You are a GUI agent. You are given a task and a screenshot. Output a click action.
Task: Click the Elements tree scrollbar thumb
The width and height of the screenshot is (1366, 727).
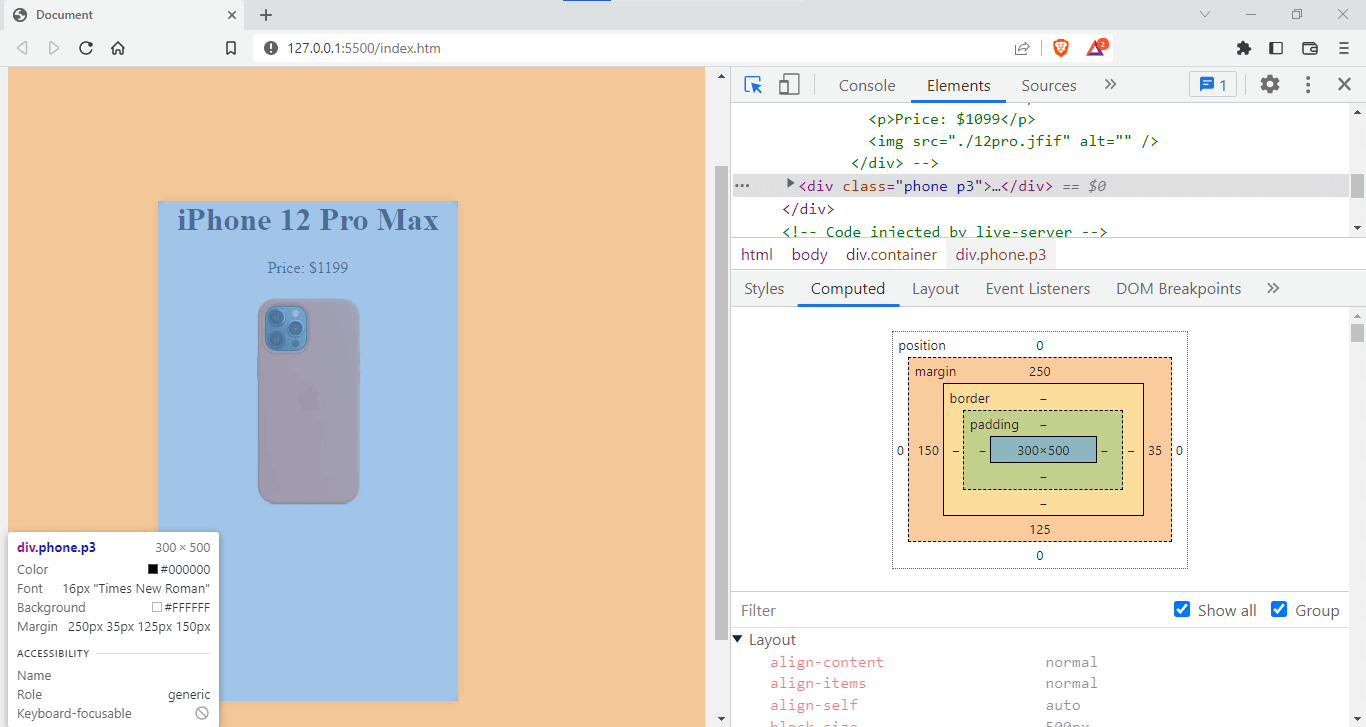[1357, 186]
